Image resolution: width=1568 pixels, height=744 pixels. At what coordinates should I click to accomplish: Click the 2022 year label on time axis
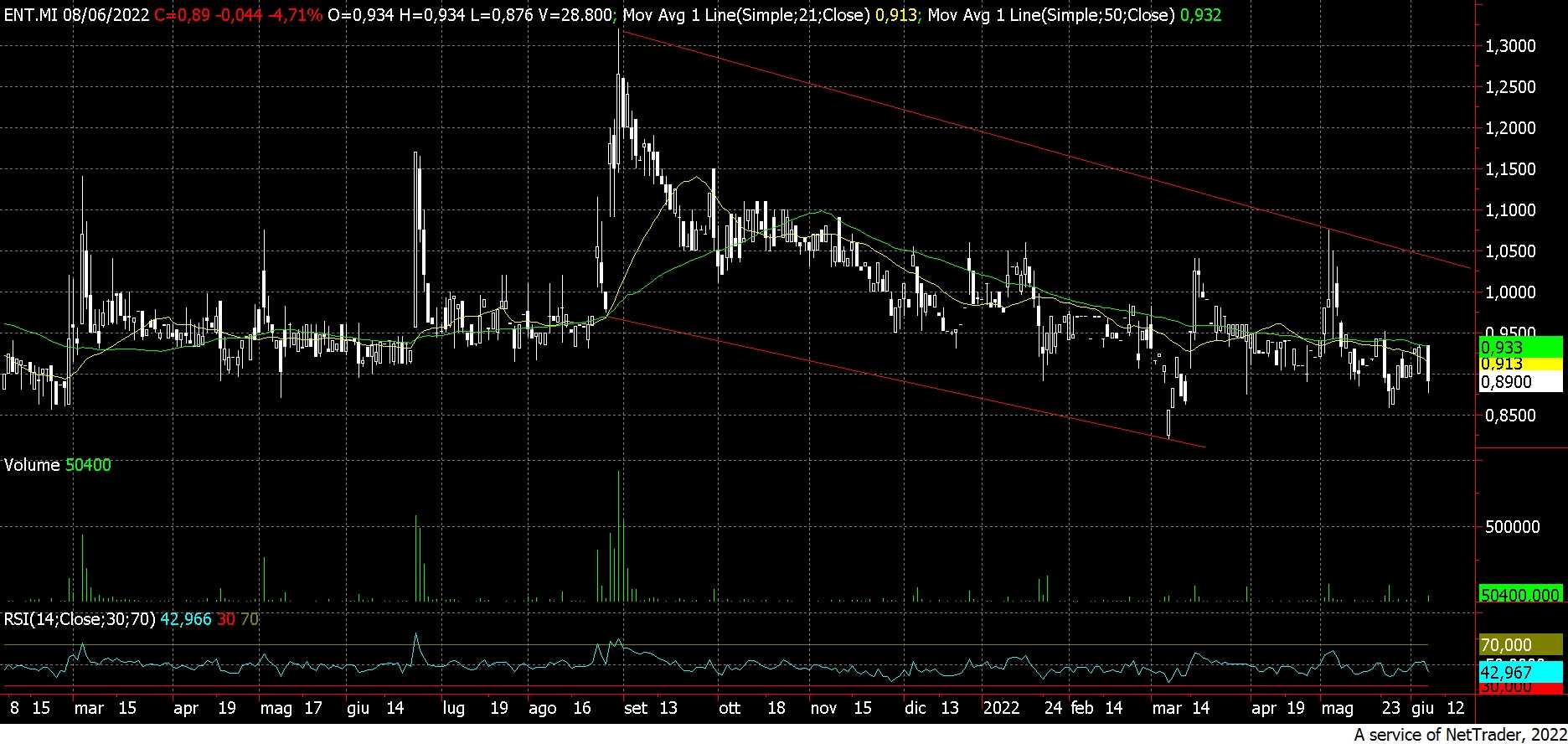pos(1002,709)
